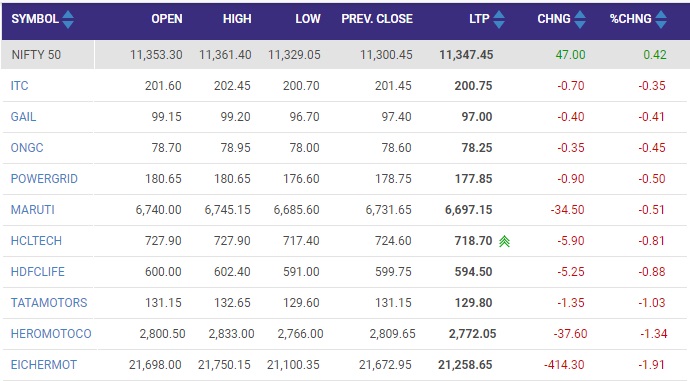This screenshot has height=381, width=690.
Task: Sort by %CHNG using sort arrows
Action: pyautogui.click(x=661, y=19)
